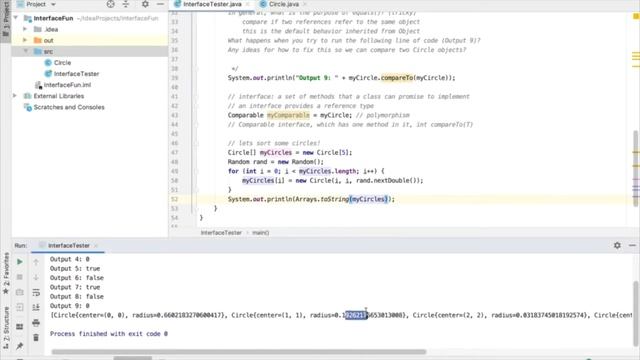Click the Down the stack trace arrow

coord(36,278)
